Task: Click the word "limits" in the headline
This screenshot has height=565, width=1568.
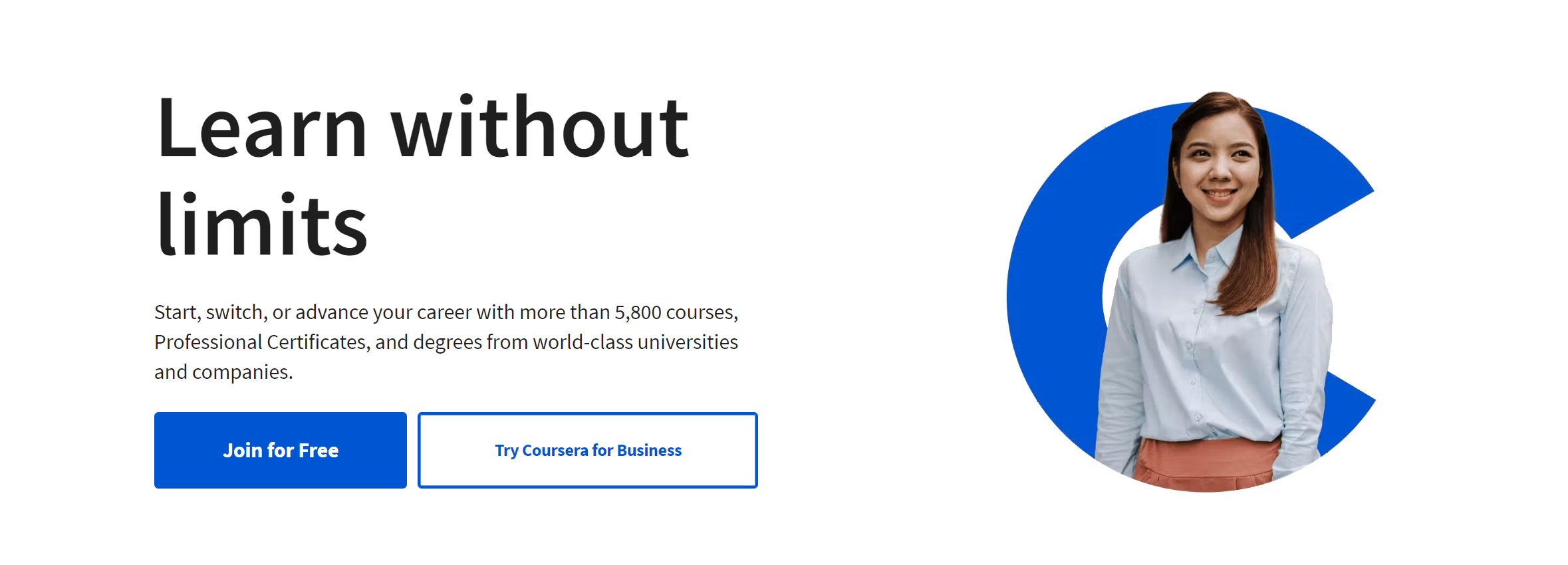Action: (261, 225)
